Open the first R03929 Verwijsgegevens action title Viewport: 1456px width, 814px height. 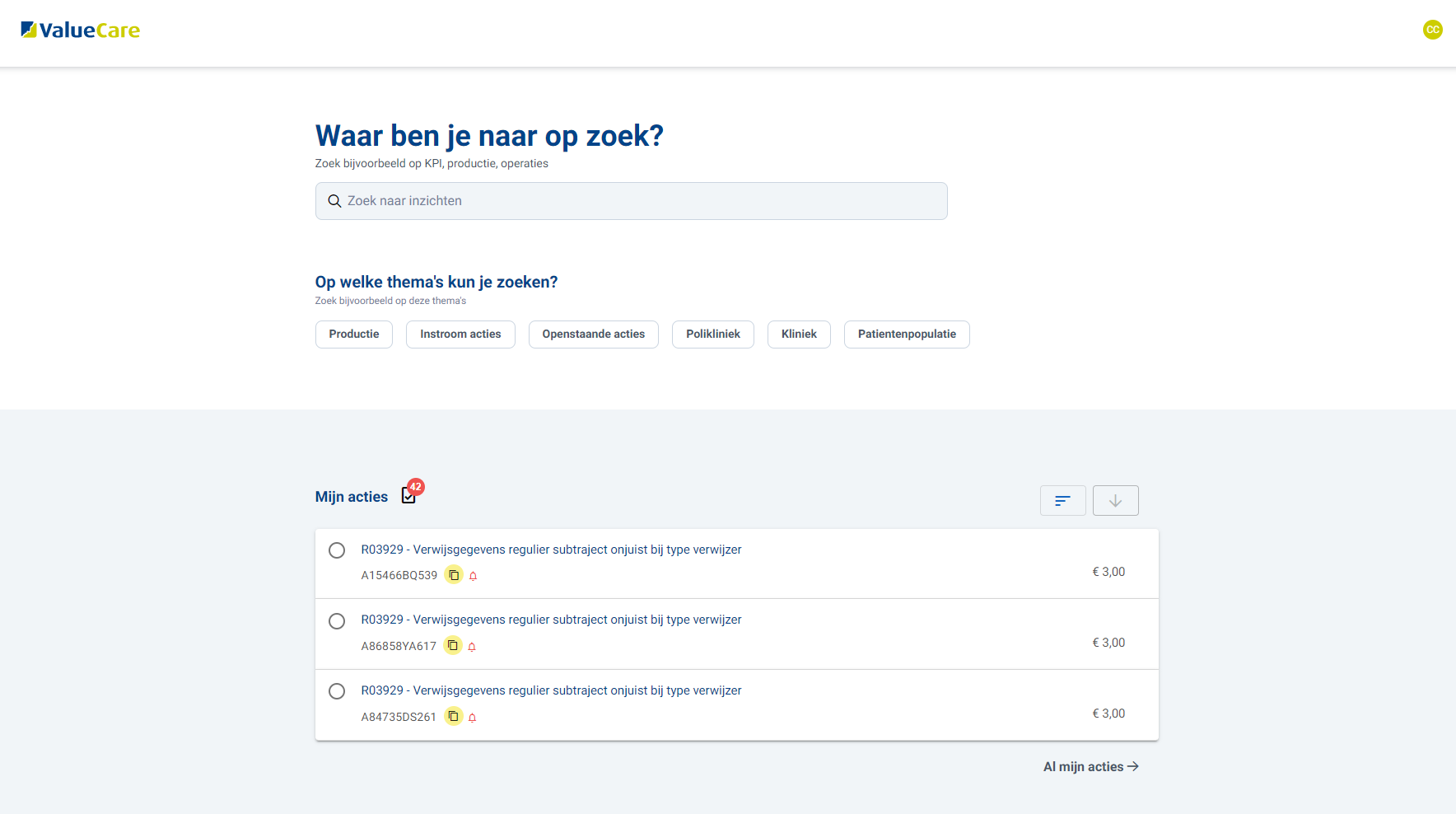point(551,550)
